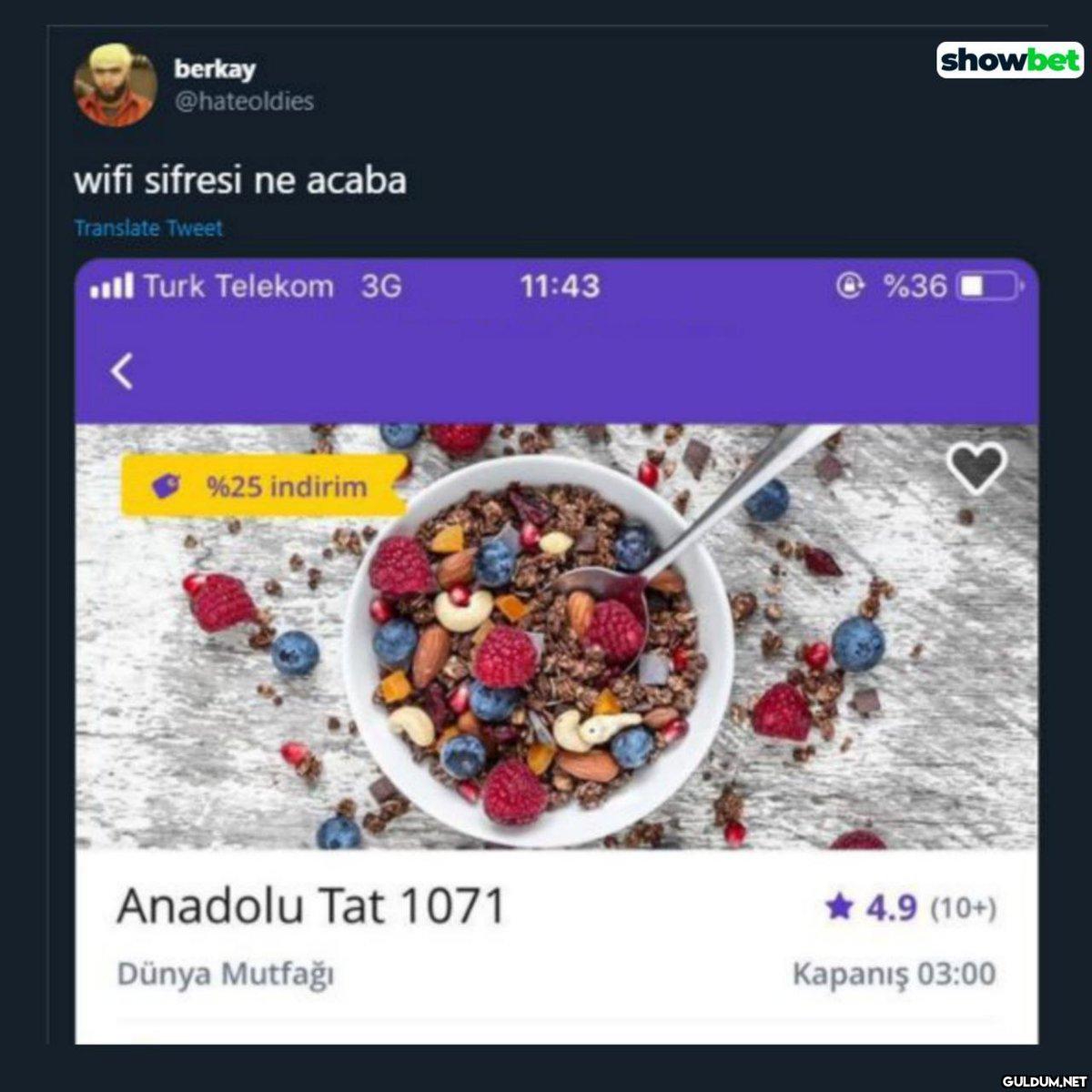Tap the back arrow in purple header
The height and width of the screenshot is (1092, 1092).
click(122, 371)
